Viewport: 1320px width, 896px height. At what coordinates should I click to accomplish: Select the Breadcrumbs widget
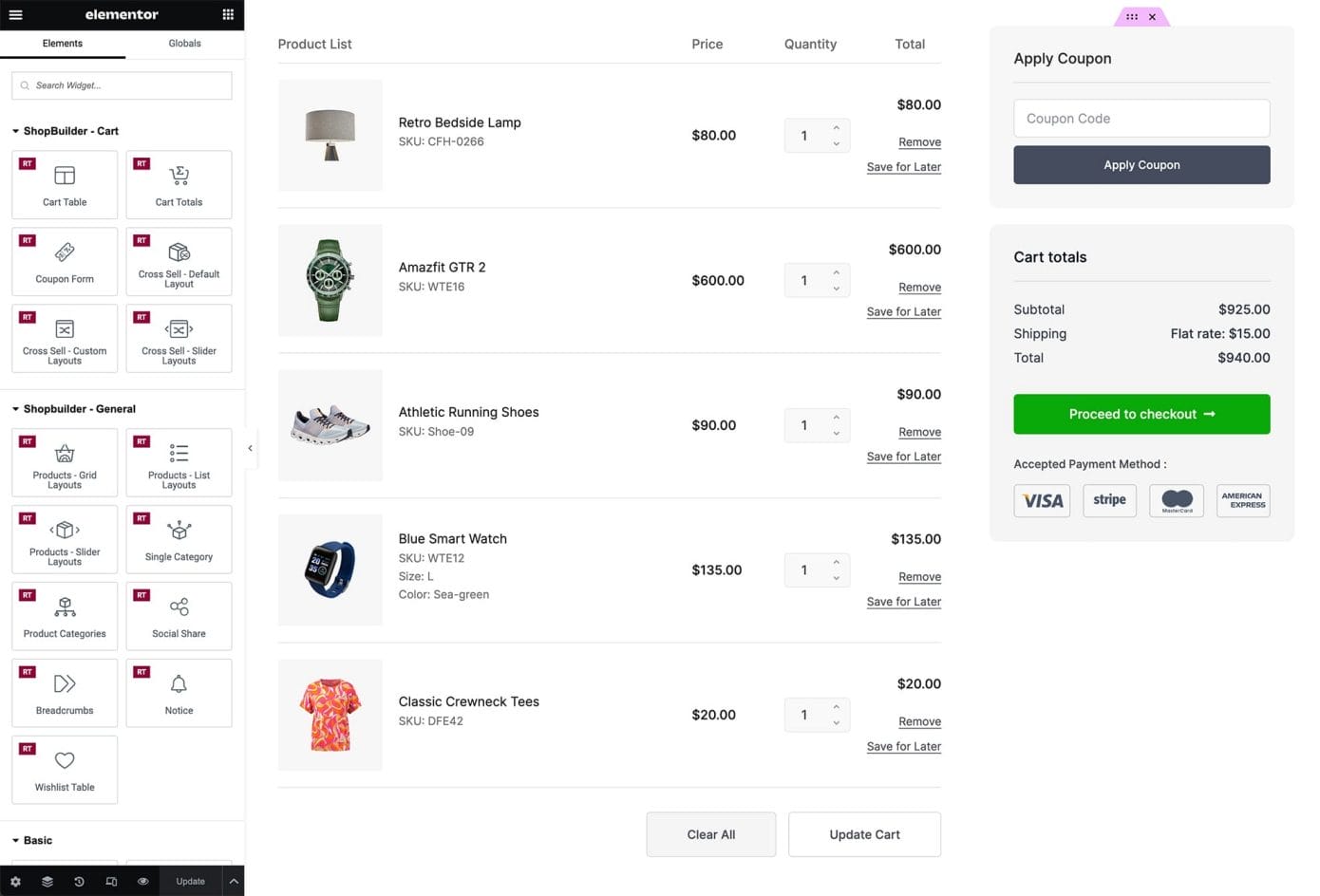tap(65, 692)
